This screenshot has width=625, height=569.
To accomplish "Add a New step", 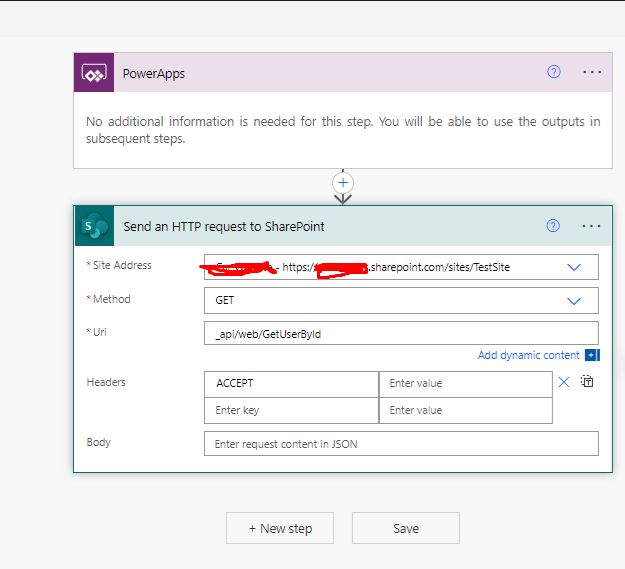I will [280, 528].
